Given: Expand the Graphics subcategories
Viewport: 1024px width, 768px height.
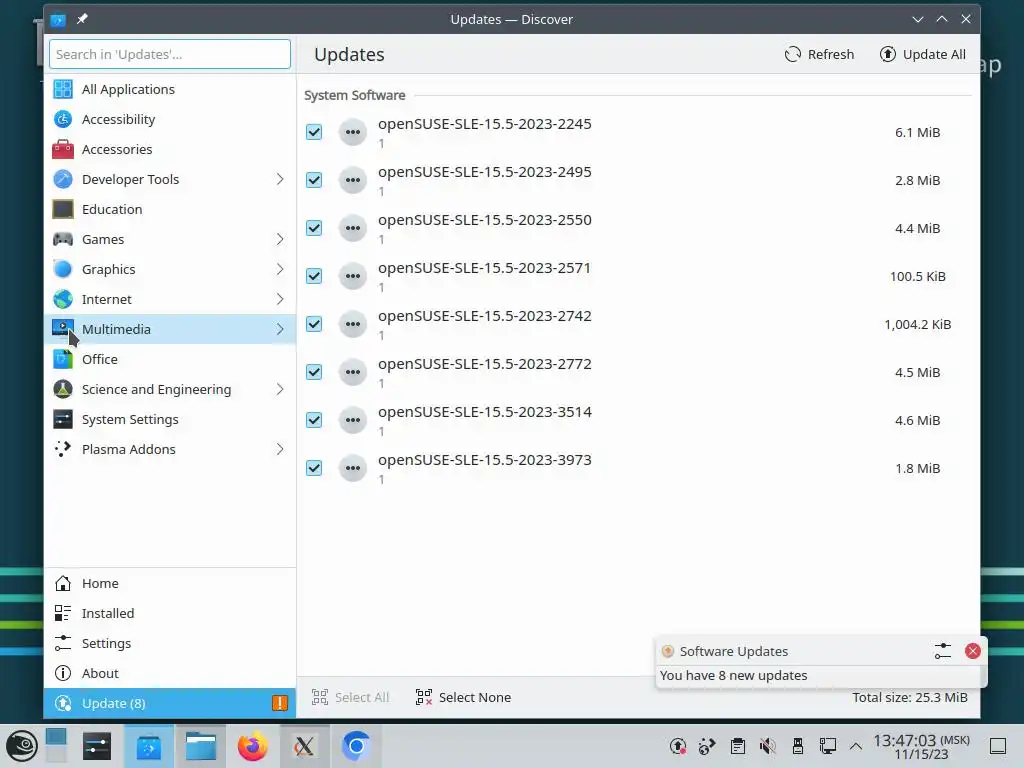Looking at the screenshot, I should [x=280, y=270].
